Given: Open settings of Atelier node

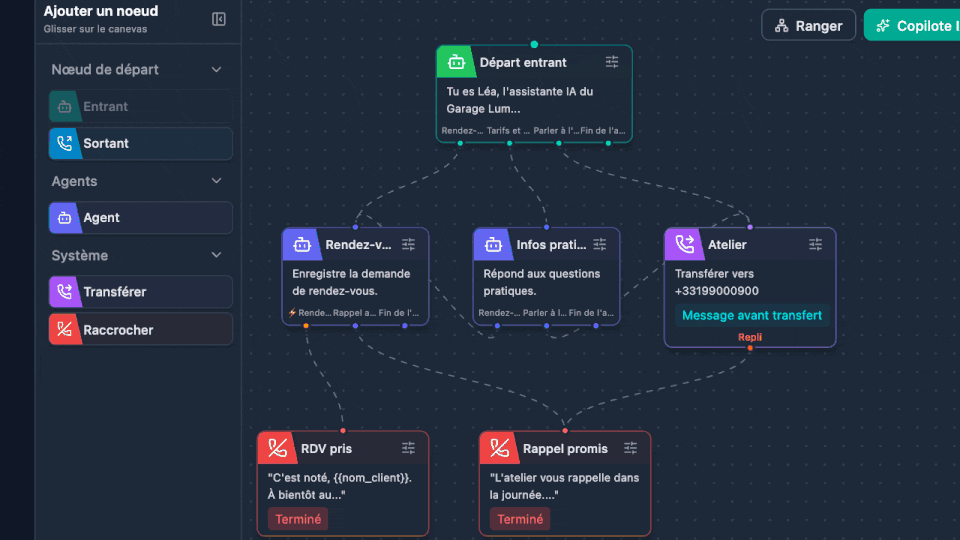Looking at the screenshot, I should (x=815, y=244).
